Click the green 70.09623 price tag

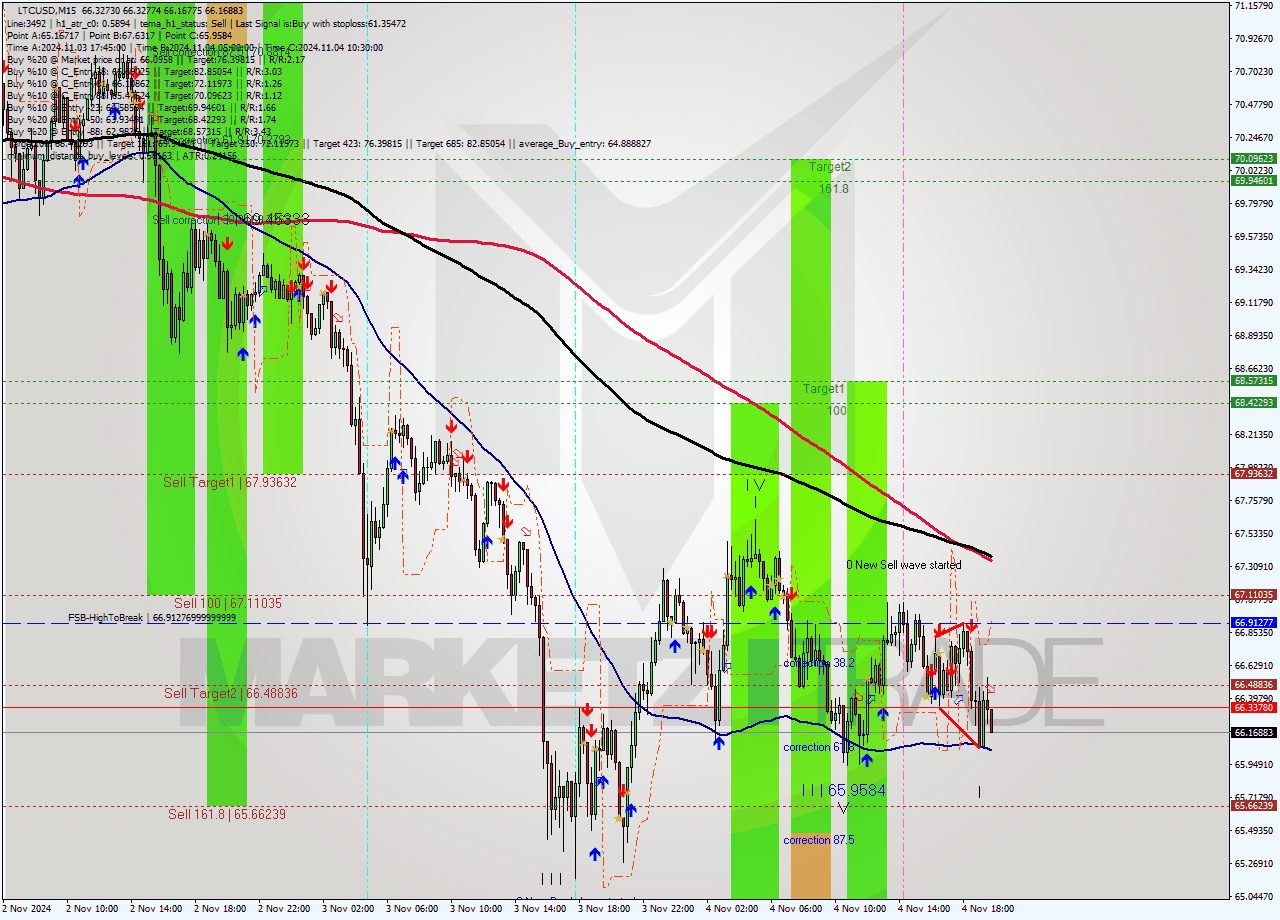[1253, 158]
